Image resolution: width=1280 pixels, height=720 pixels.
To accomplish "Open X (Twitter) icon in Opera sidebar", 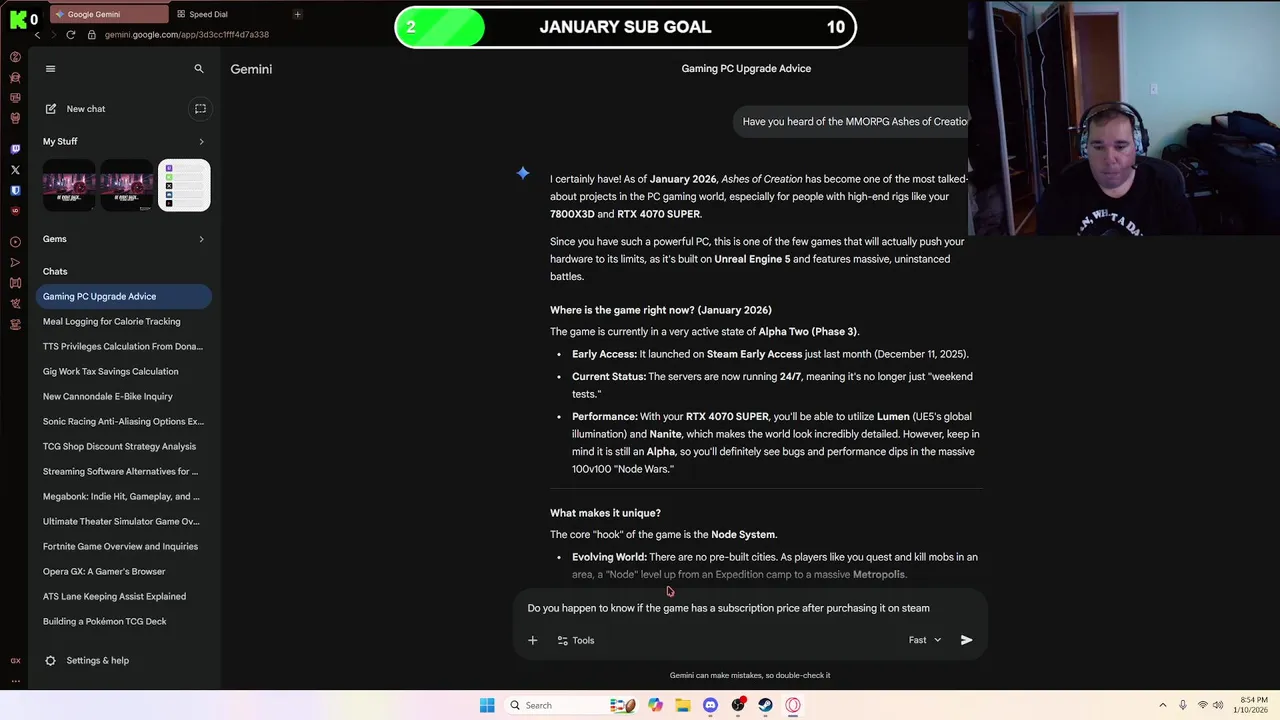I will coord(15,170).
